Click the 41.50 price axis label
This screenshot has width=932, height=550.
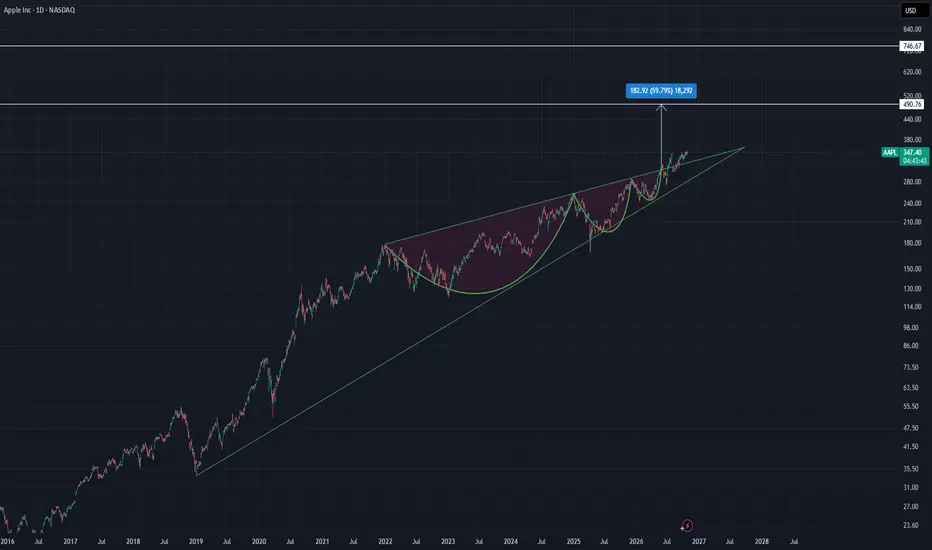tap(911, 447)
